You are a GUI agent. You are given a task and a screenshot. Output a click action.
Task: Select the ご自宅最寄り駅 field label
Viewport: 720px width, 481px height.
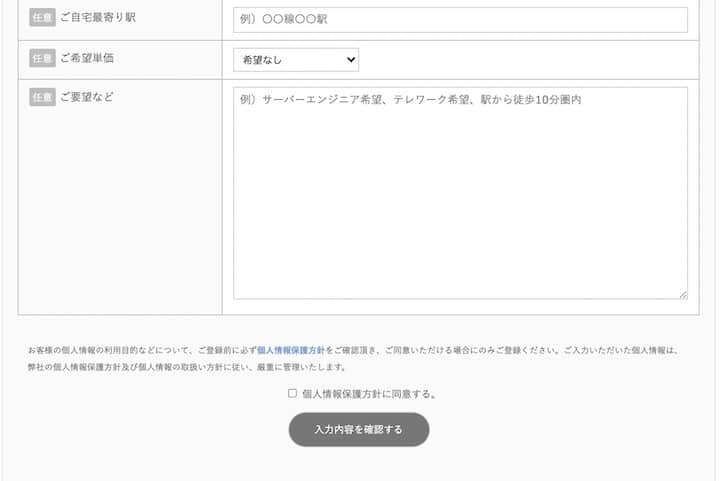point(98,19)
